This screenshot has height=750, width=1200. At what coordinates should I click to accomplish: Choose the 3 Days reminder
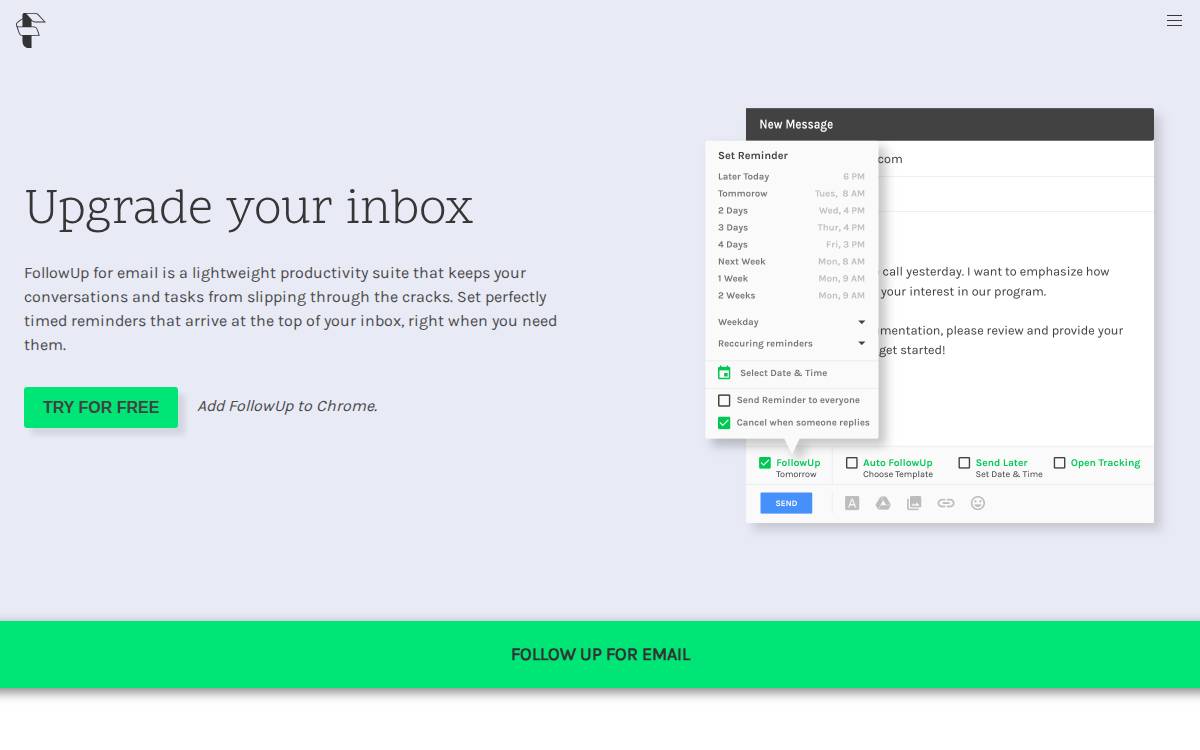pyautogui.click(x=791, y=228)
